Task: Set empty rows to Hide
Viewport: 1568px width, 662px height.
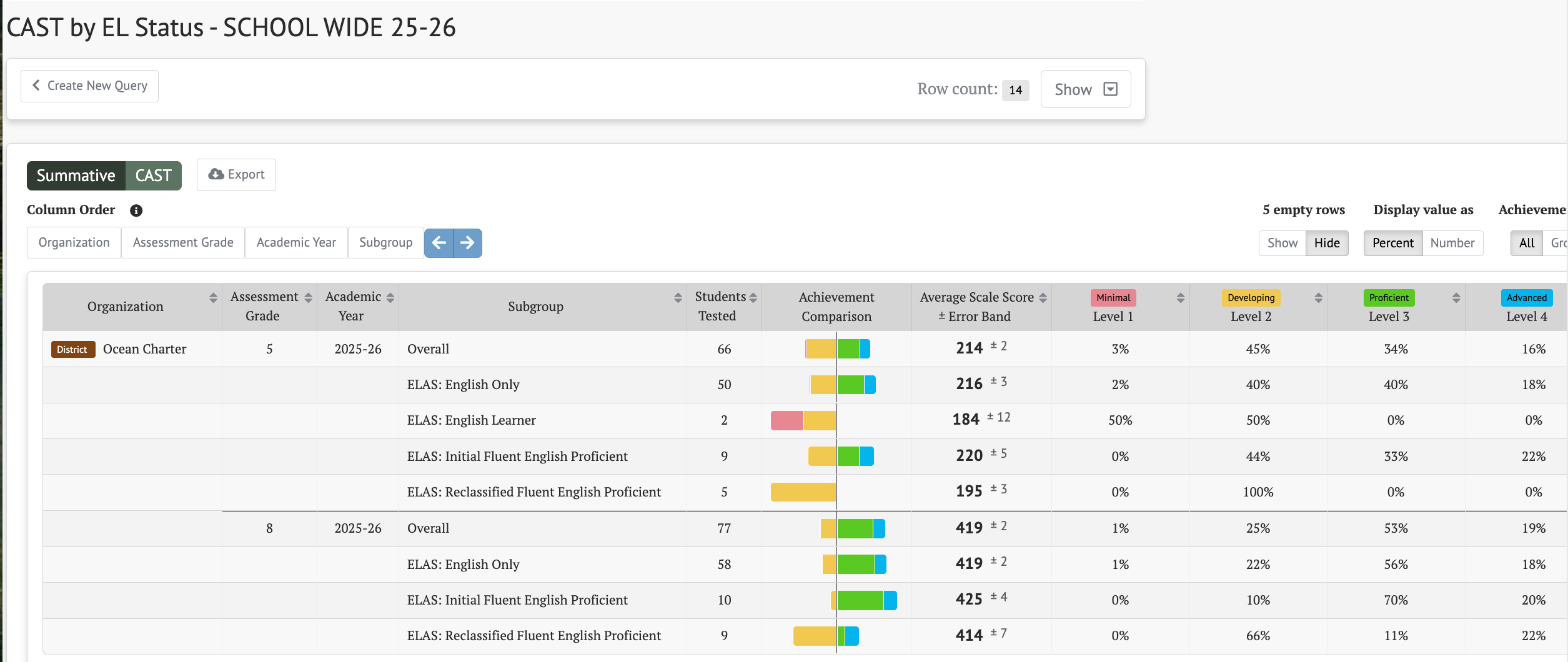Action: 1327,243
